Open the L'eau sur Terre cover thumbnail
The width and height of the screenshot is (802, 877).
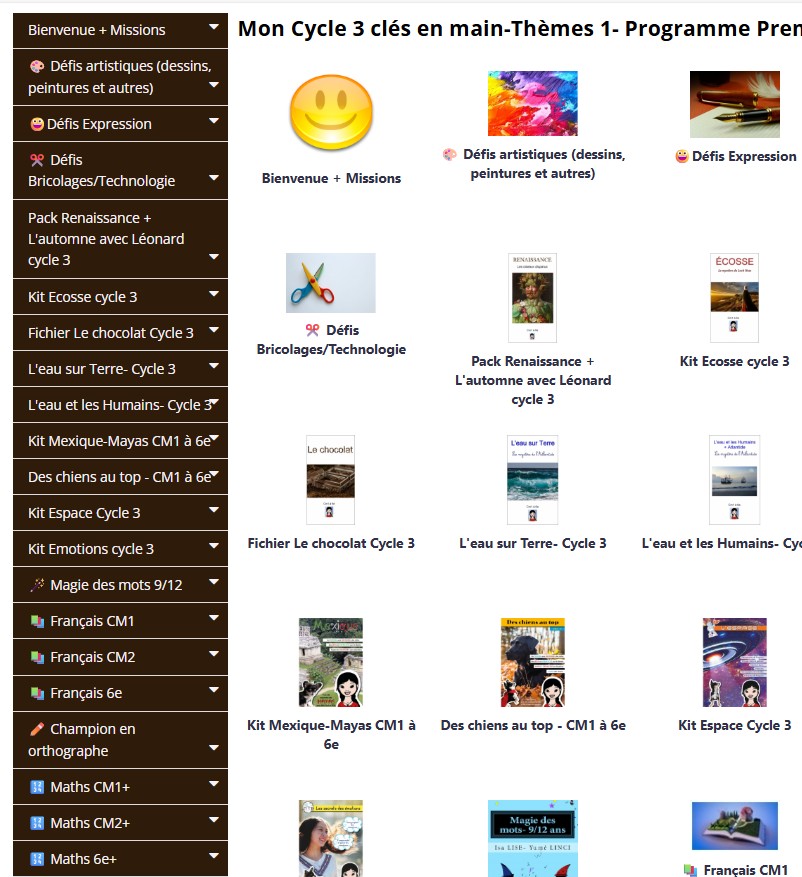(x=532, y=480)
